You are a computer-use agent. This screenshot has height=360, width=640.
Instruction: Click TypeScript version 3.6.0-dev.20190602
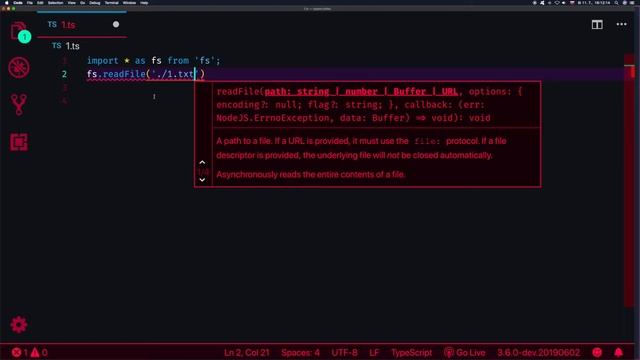pos(538,353)
